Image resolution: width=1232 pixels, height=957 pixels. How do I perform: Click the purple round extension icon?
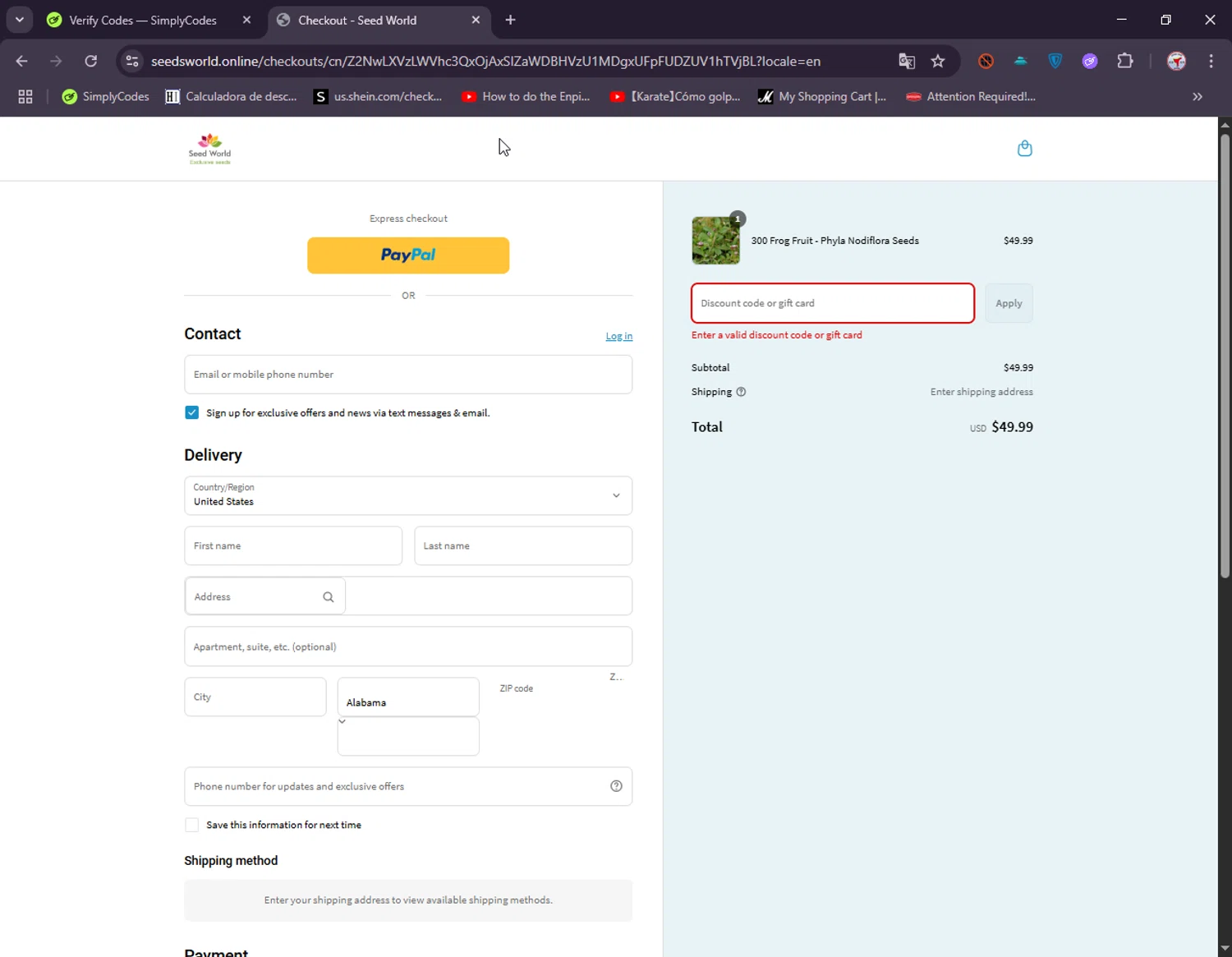coord(1090,61)
